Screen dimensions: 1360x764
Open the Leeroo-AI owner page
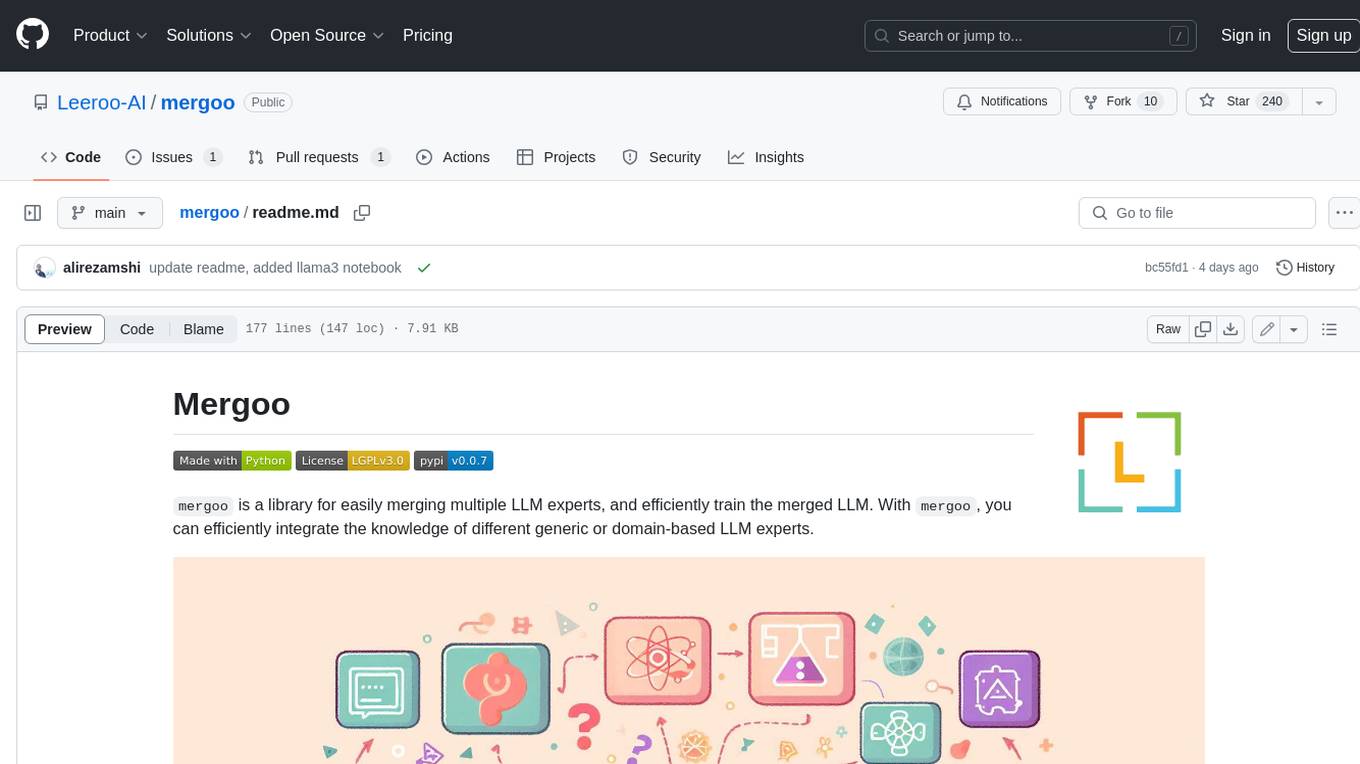pos(101,102)
